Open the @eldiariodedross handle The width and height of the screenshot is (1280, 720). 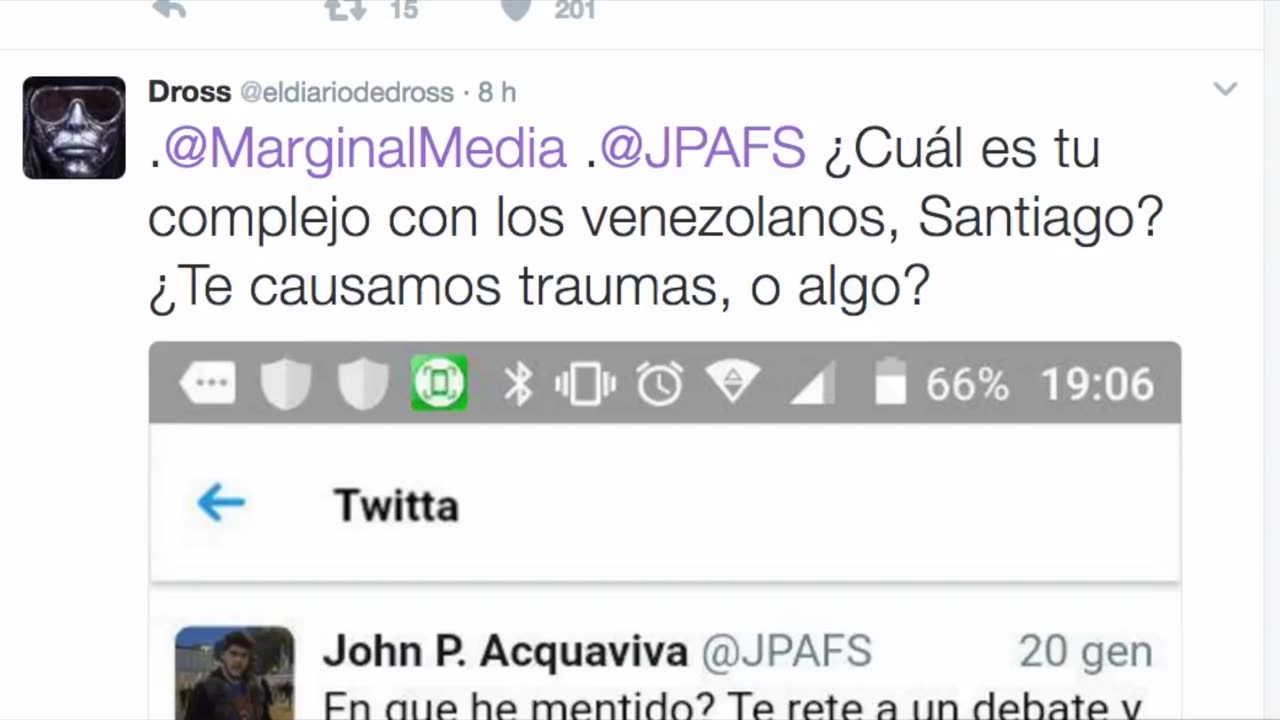[x=346, y=92]
